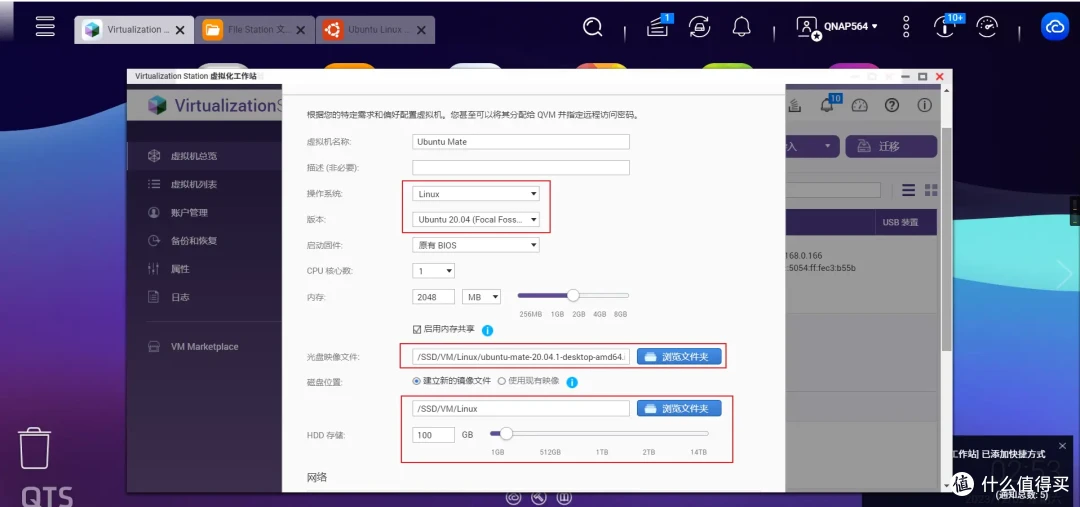This screenshot has height=507, width=1080.
Task: Open the blue myQNAPcloud icon
Action: pyautogui.click(x=1055, y=27)
